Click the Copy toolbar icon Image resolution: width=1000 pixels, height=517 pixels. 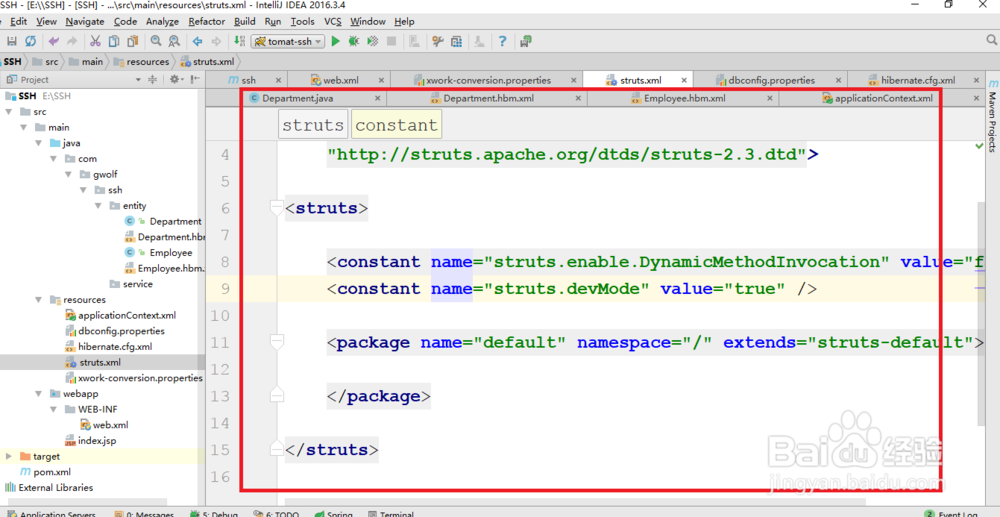114,41
